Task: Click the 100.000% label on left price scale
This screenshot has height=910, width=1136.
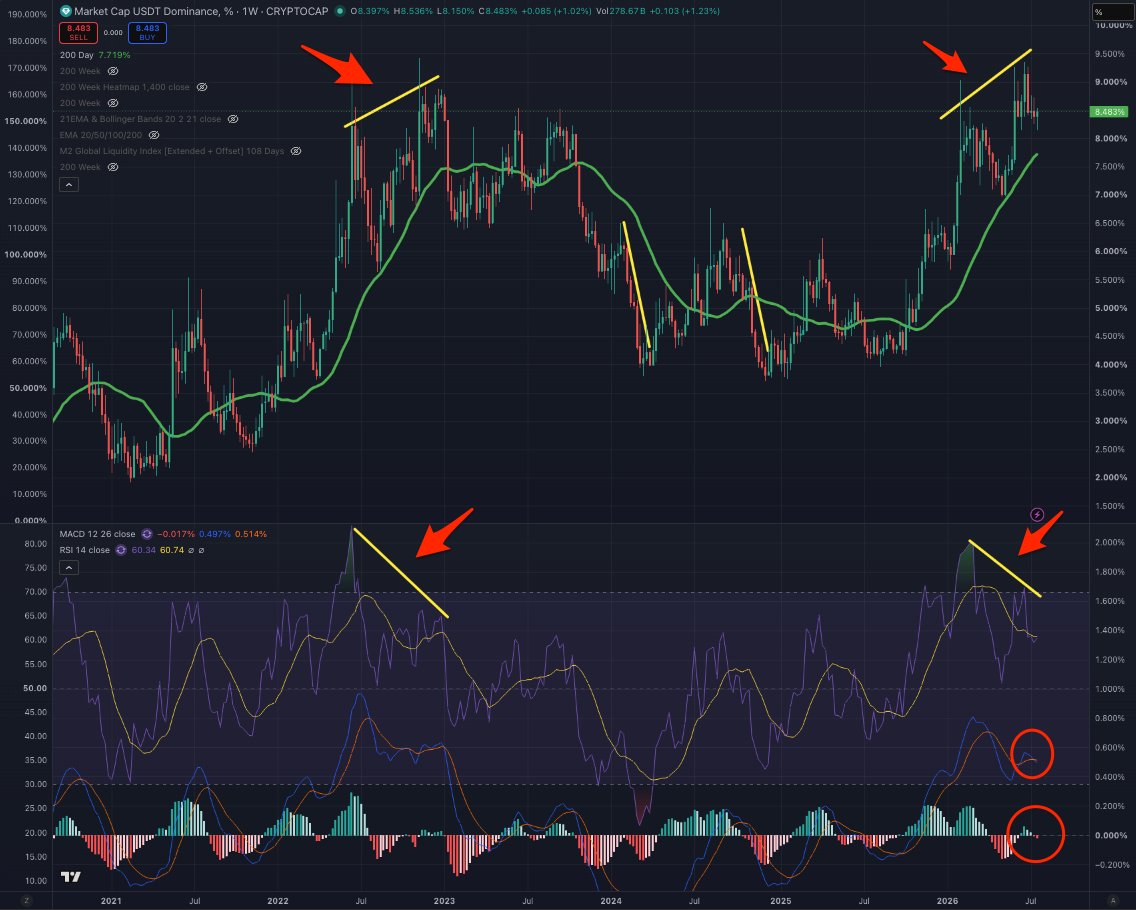Action: (25, 254)
